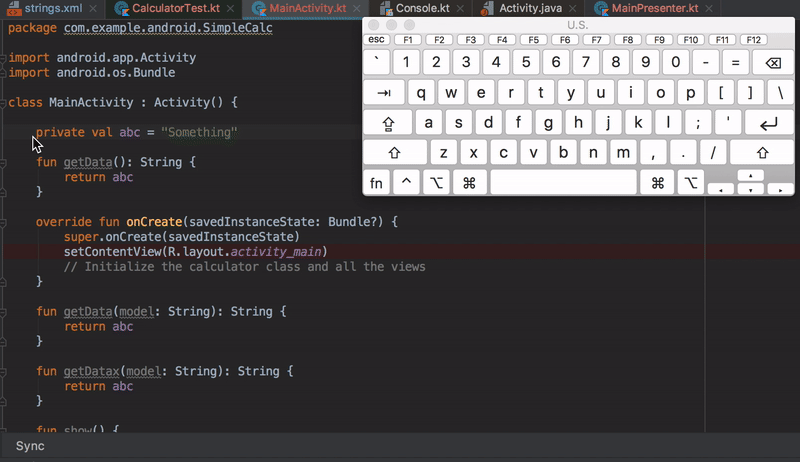Switch to the MainPresenter.kt tab
Image resolution: width=800 pixels, height=462 pixels.
point(655,8)
